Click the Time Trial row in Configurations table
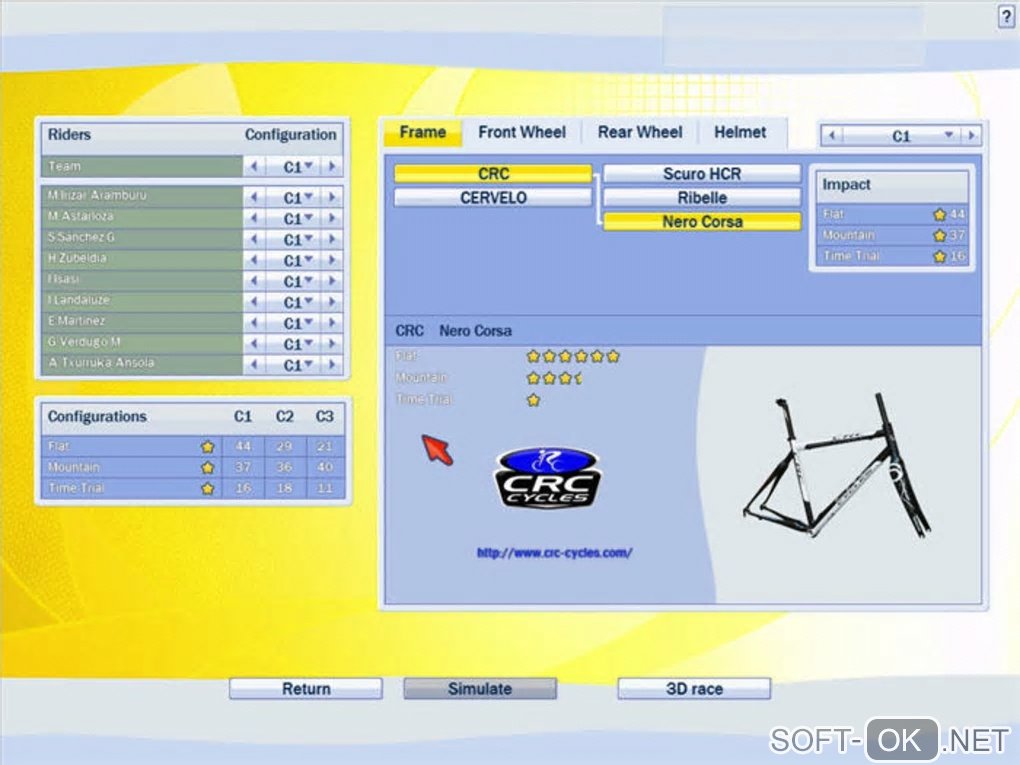The height and width of the screenshot is (765, 1020). 193,488
